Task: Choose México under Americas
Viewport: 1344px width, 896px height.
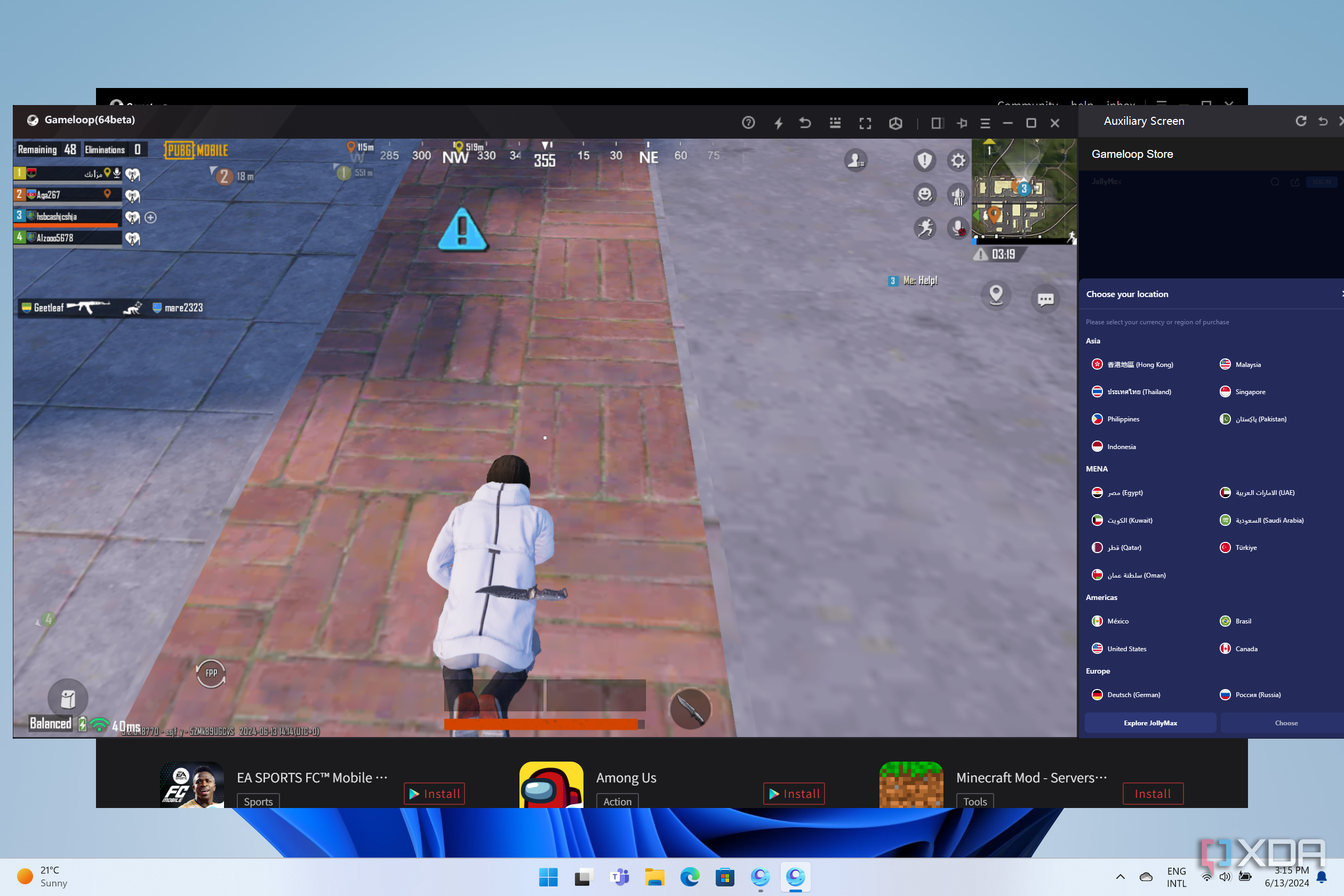Action: (x=1110, y=621)
